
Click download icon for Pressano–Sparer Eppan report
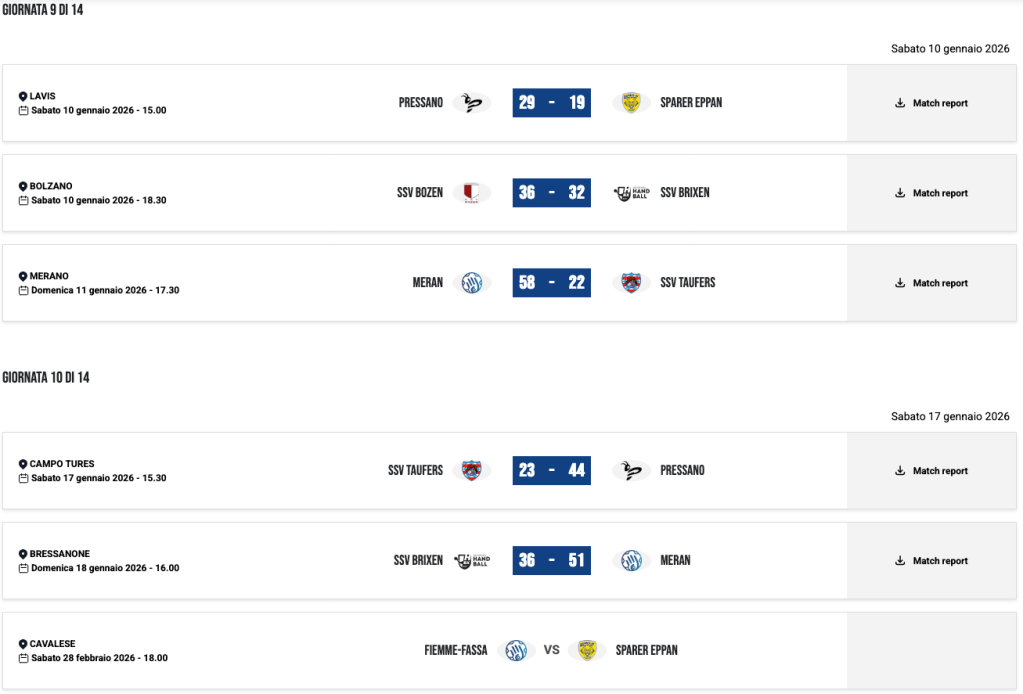pyautogui.click(x=900, y=103)
